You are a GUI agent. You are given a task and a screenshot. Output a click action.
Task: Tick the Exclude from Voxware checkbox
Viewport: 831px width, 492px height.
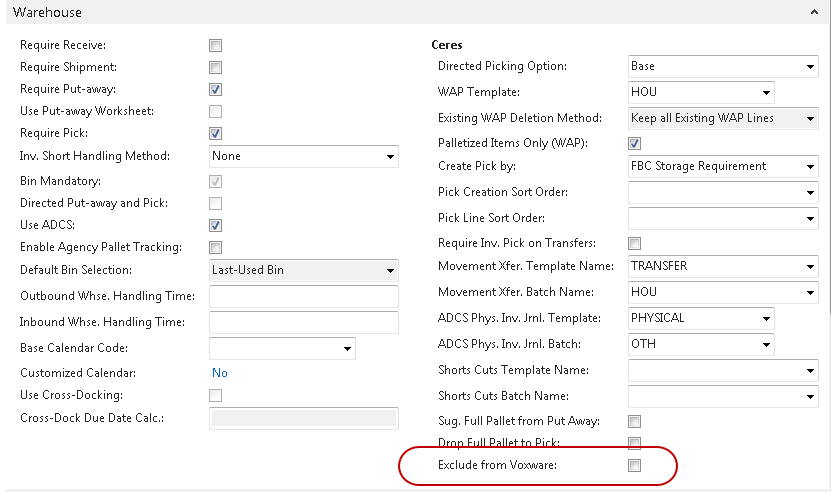click(x=634, y=466)
